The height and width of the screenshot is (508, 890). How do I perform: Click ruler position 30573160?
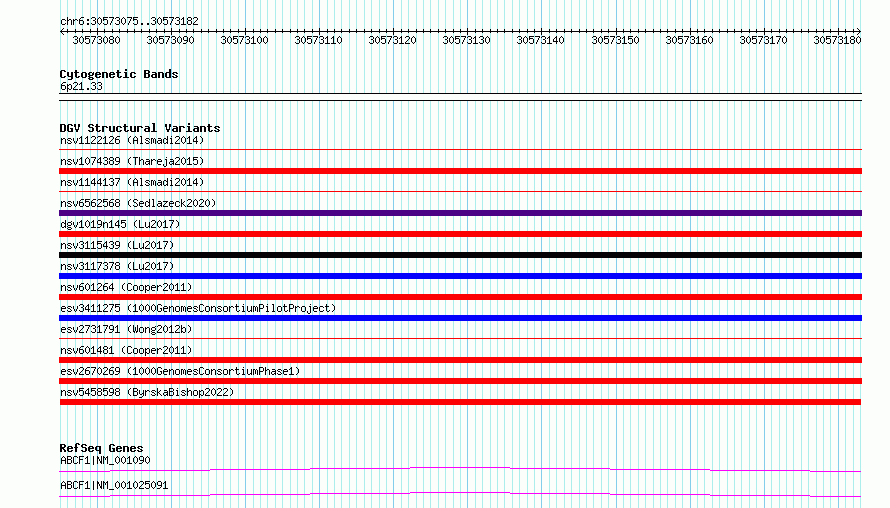tap(689, 40)
